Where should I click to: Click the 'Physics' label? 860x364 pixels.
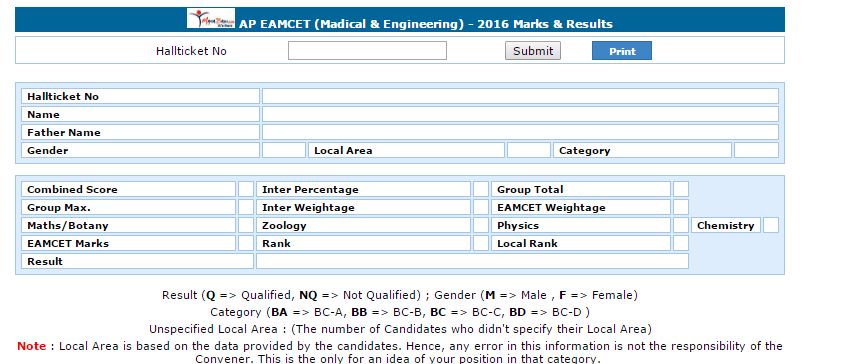coord(581,226)
